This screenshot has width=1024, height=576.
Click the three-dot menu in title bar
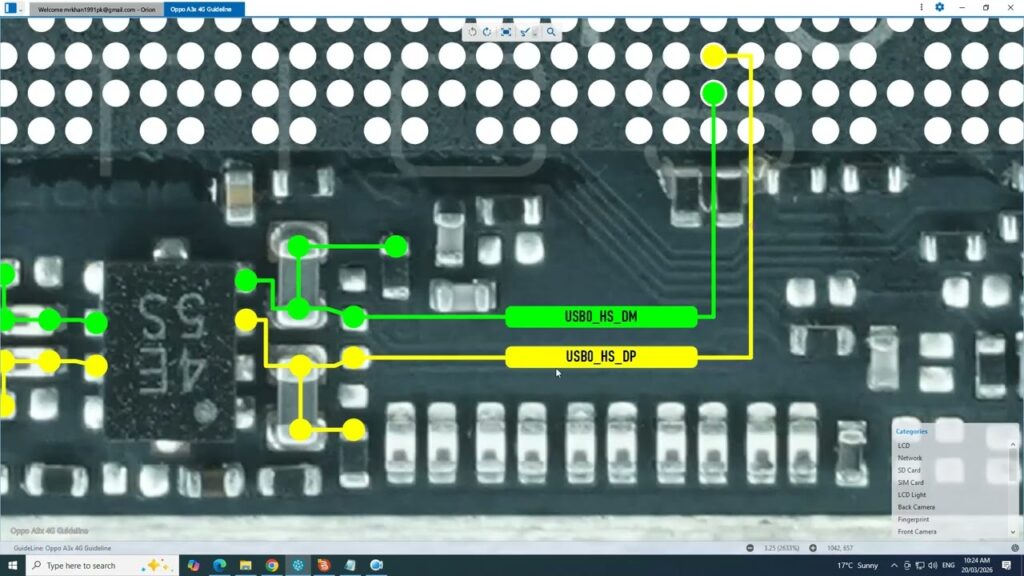pyautogui.click(x=921, y=7)
